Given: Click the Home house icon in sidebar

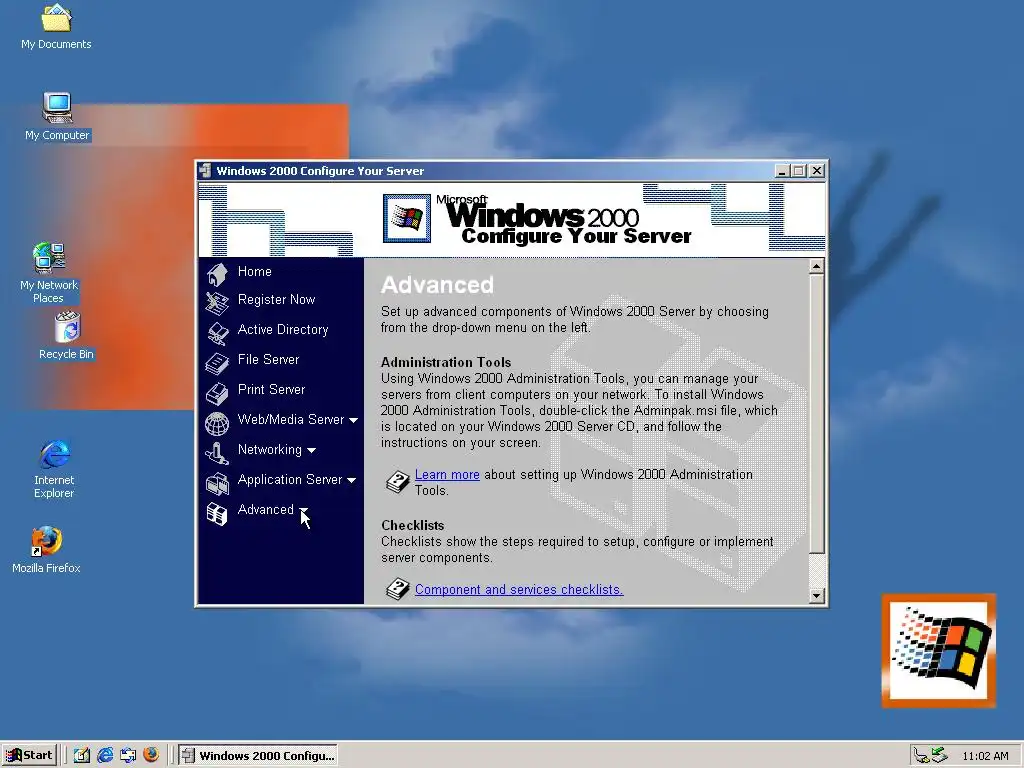Looking at the screenshot, I should point(217,274).
